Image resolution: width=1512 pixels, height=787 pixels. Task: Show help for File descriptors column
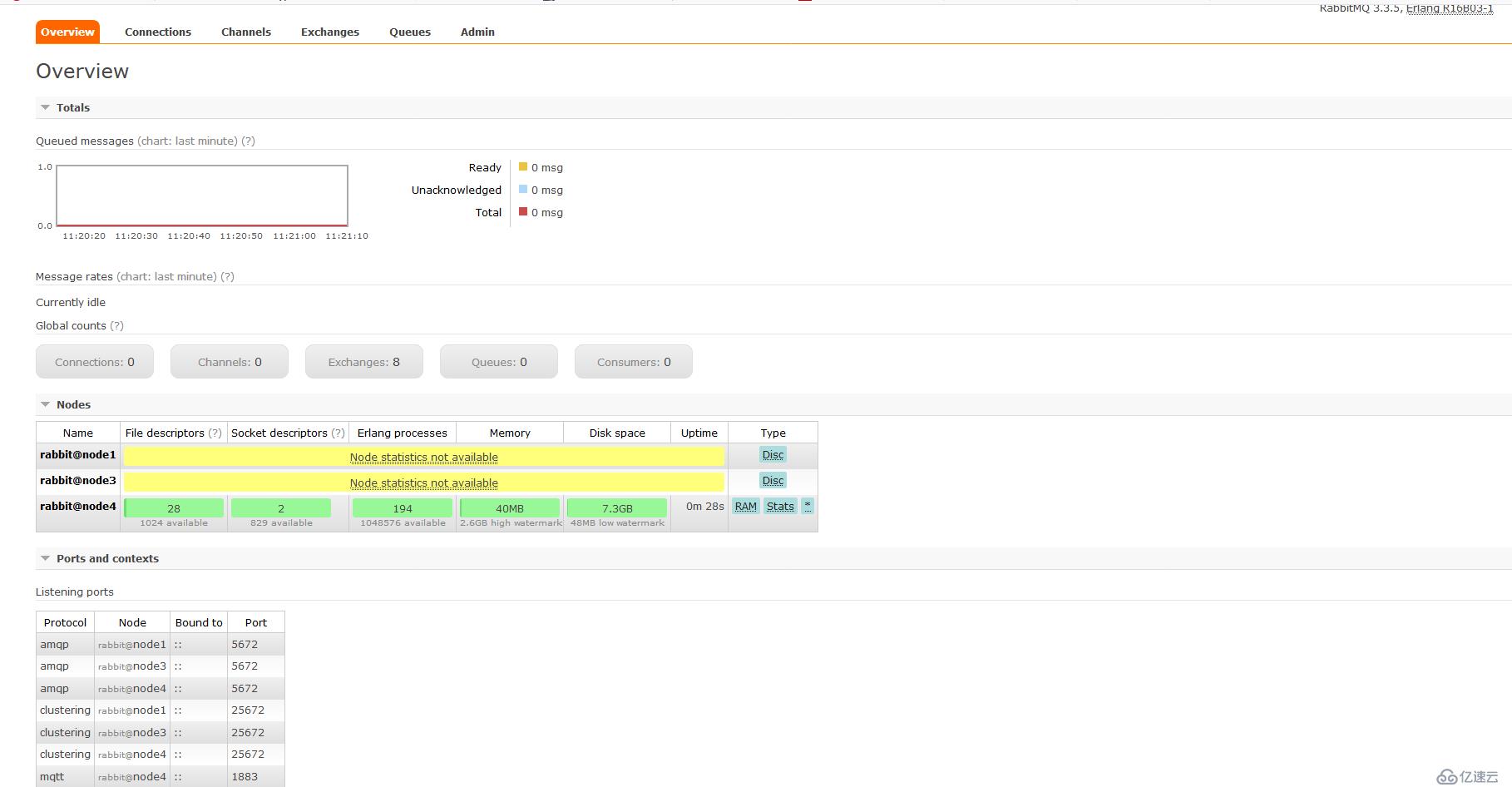215,433
